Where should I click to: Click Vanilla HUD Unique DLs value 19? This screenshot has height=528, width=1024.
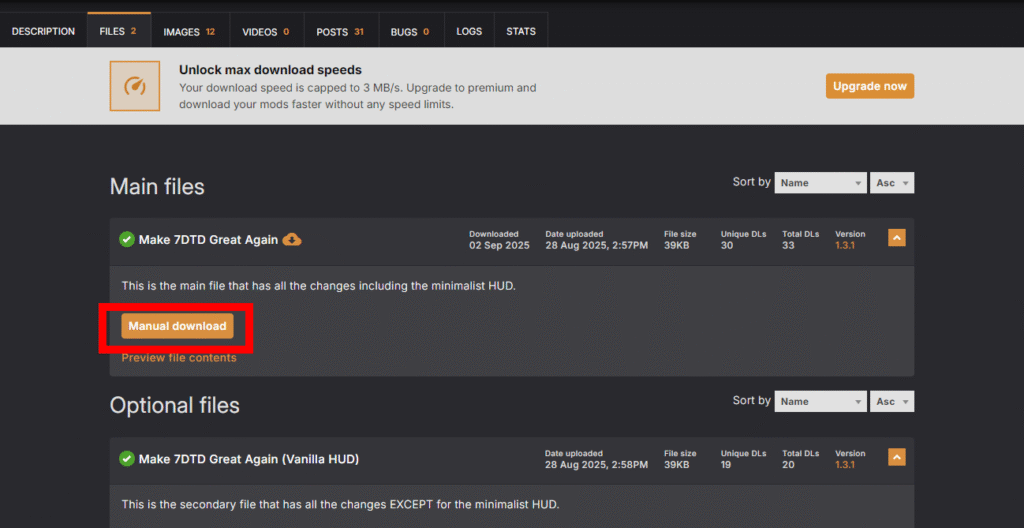(x=726, y=465)
